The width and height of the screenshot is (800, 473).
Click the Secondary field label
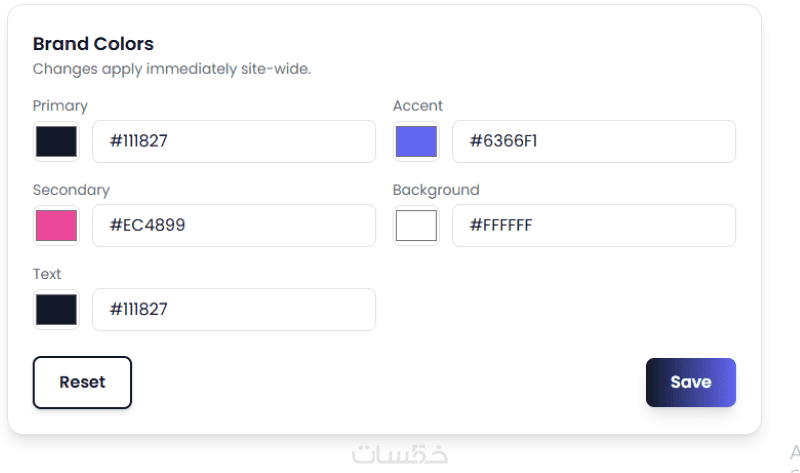(x=71, y=190)
